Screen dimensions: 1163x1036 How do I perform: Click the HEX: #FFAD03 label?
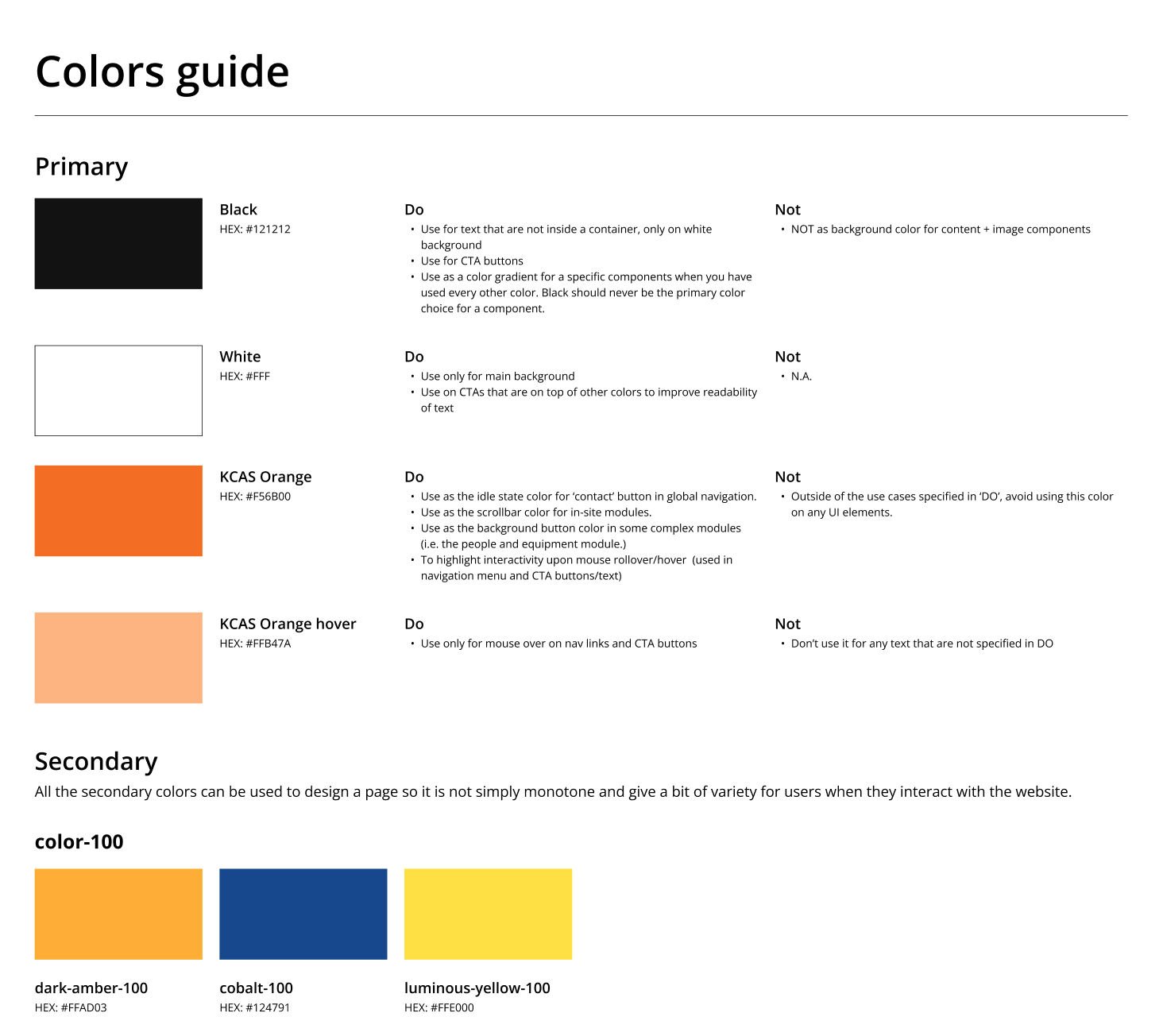tap(71, 1007)
